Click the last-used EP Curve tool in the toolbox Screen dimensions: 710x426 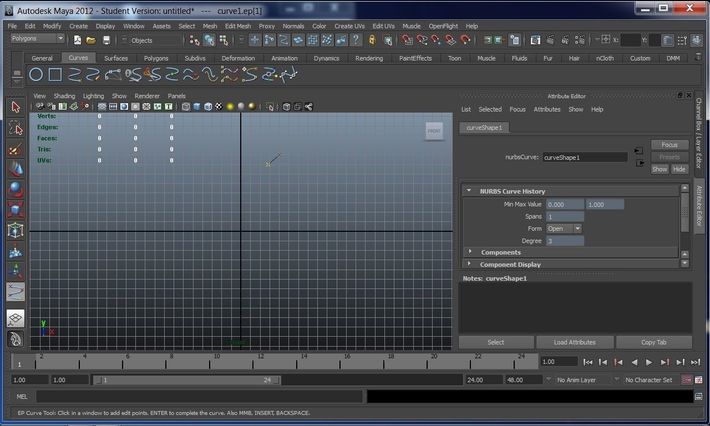15,292
